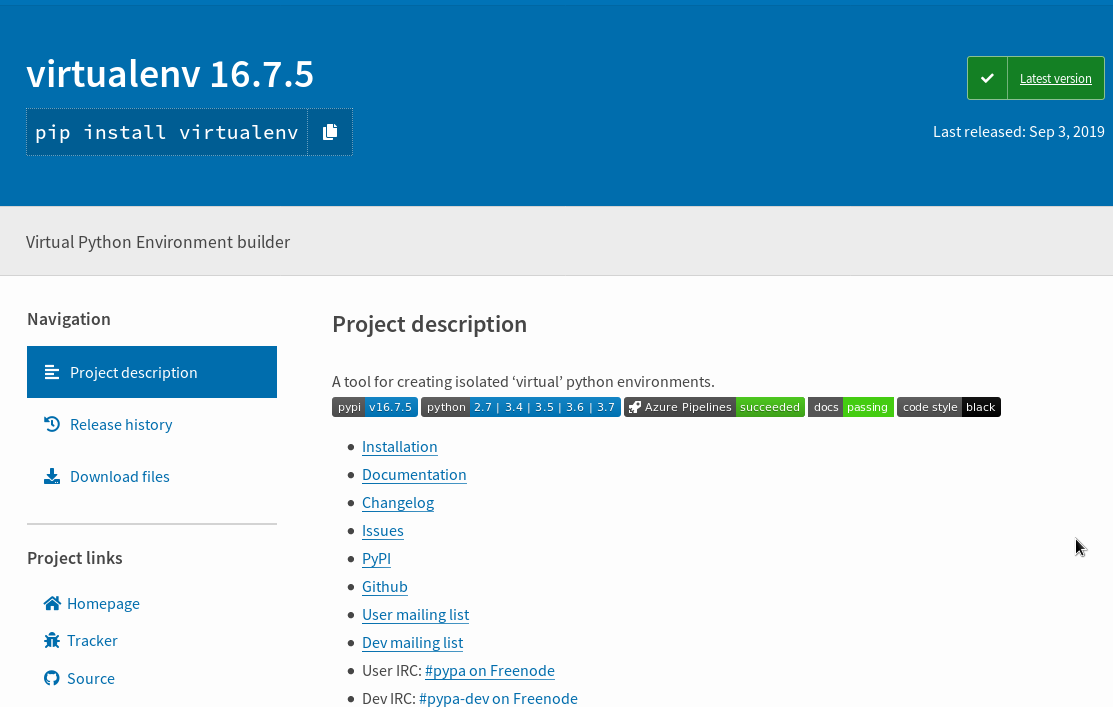Click the python versions badge
The image size is (1113, 707).
tap(520, 407)
